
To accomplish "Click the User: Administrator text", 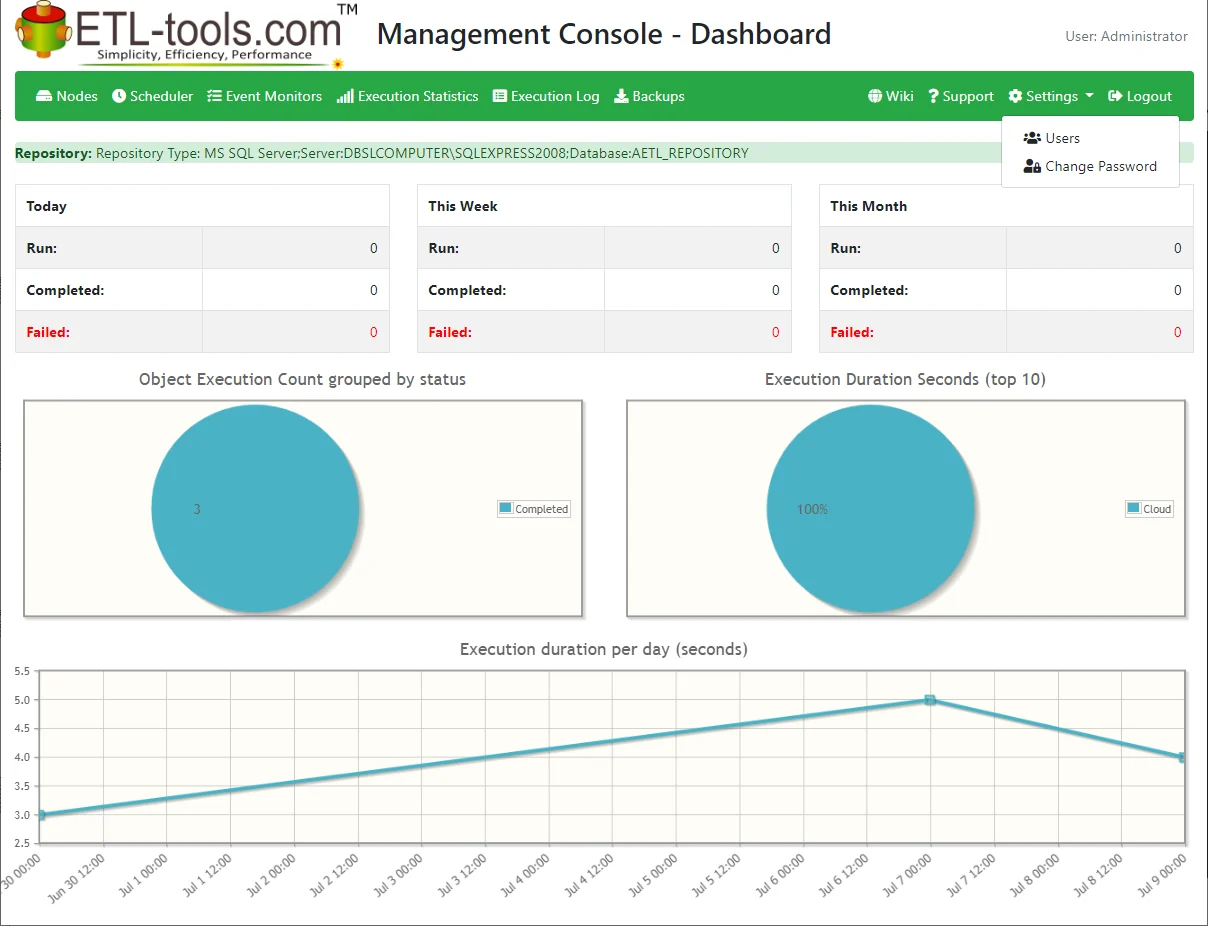I will [x=1127, y=36].
